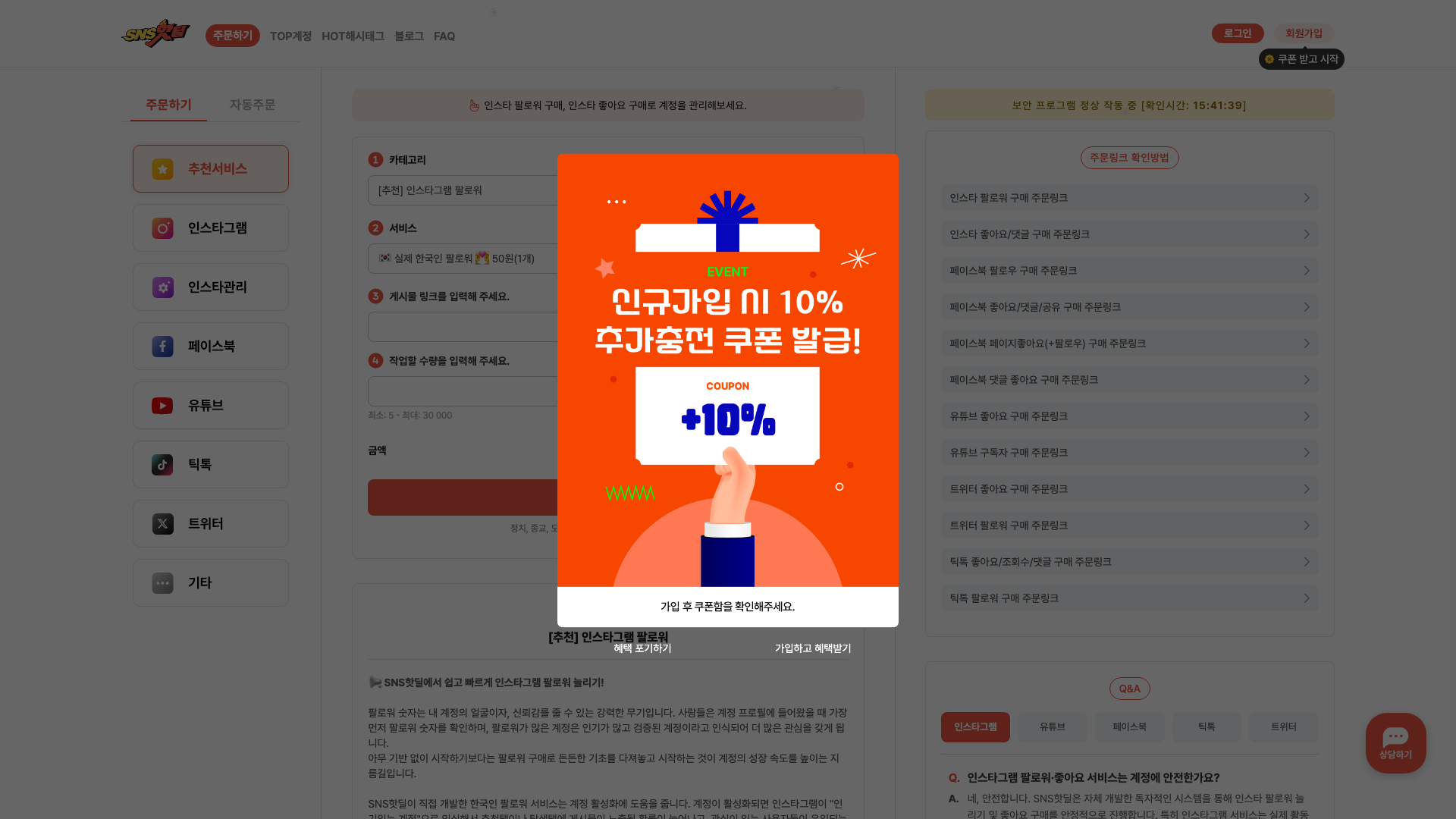Screen dimensions: 1456x819
Task: Switch to the 자동주문 tab
Action: 253,105
